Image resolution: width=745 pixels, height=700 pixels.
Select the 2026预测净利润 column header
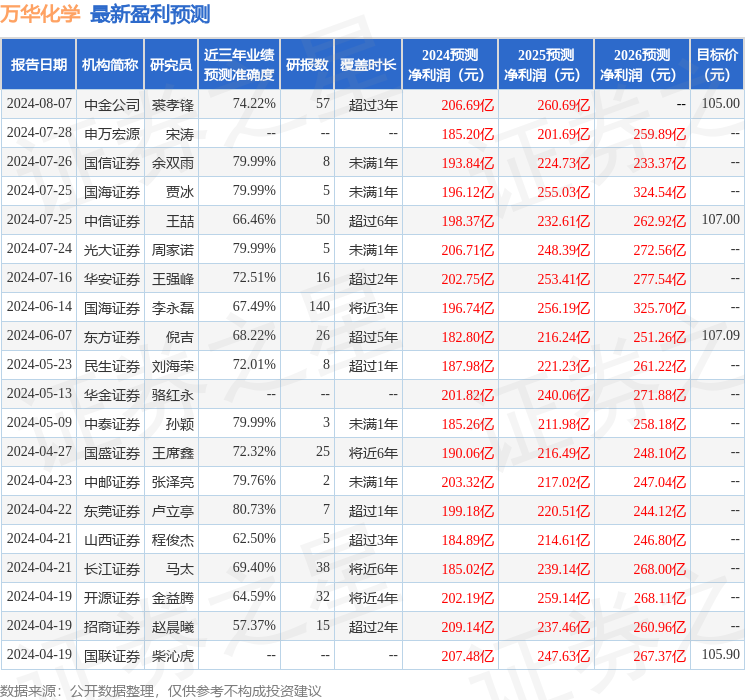pyautogui.click(x=642, y=65)
